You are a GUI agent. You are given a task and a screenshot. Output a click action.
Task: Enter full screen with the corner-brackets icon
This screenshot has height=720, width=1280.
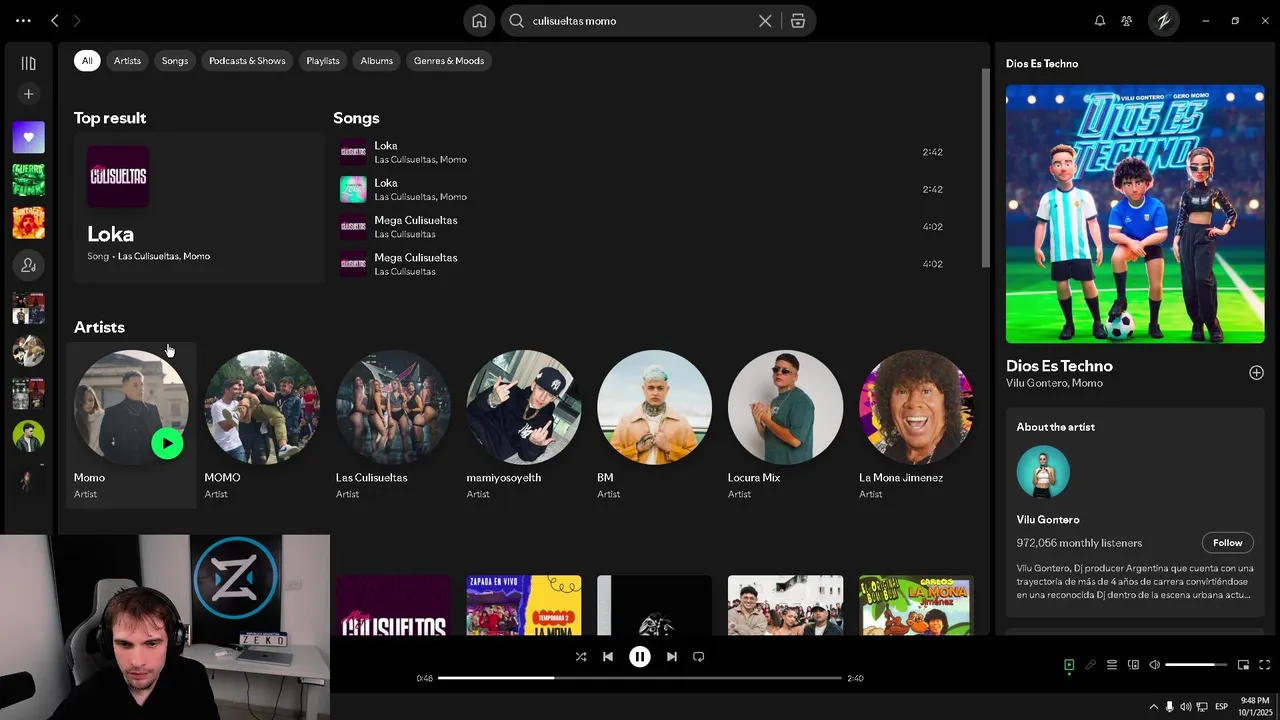click(1265, 665)
